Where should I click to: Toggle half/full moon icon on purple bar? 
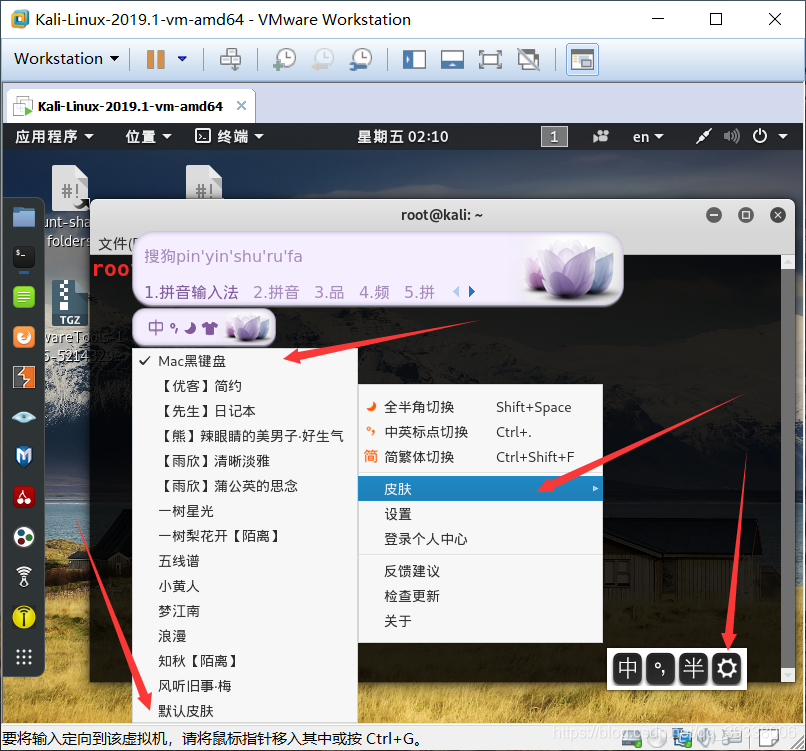191,327
